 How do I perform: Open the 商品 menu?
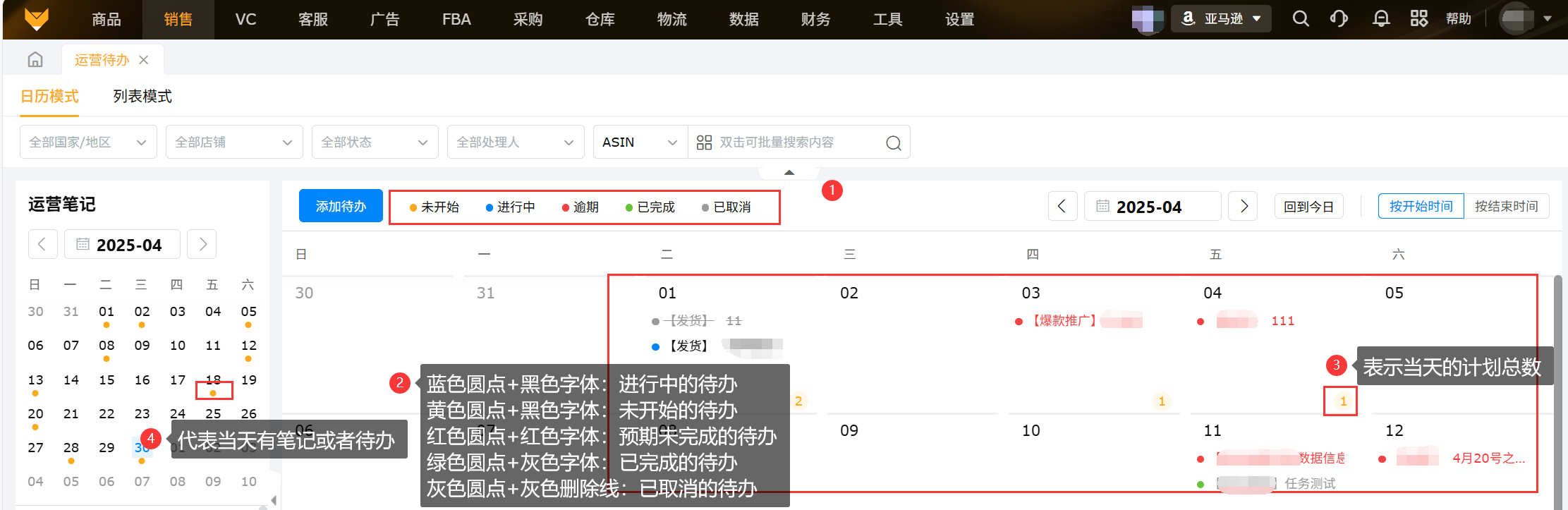[107, 19]
